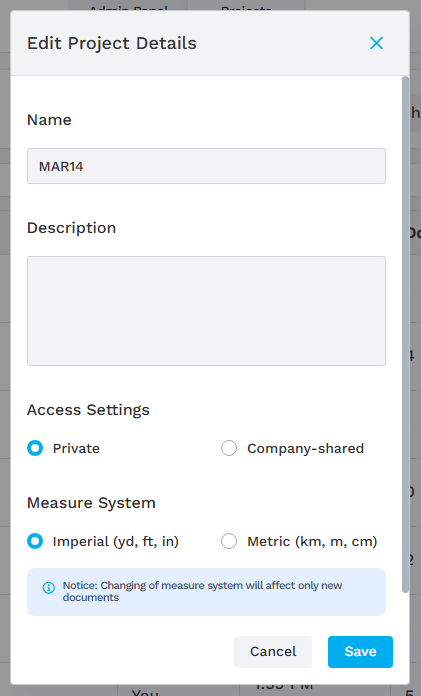Click the Access Settings heading
The image size is (421, 696).
[88, 410]
